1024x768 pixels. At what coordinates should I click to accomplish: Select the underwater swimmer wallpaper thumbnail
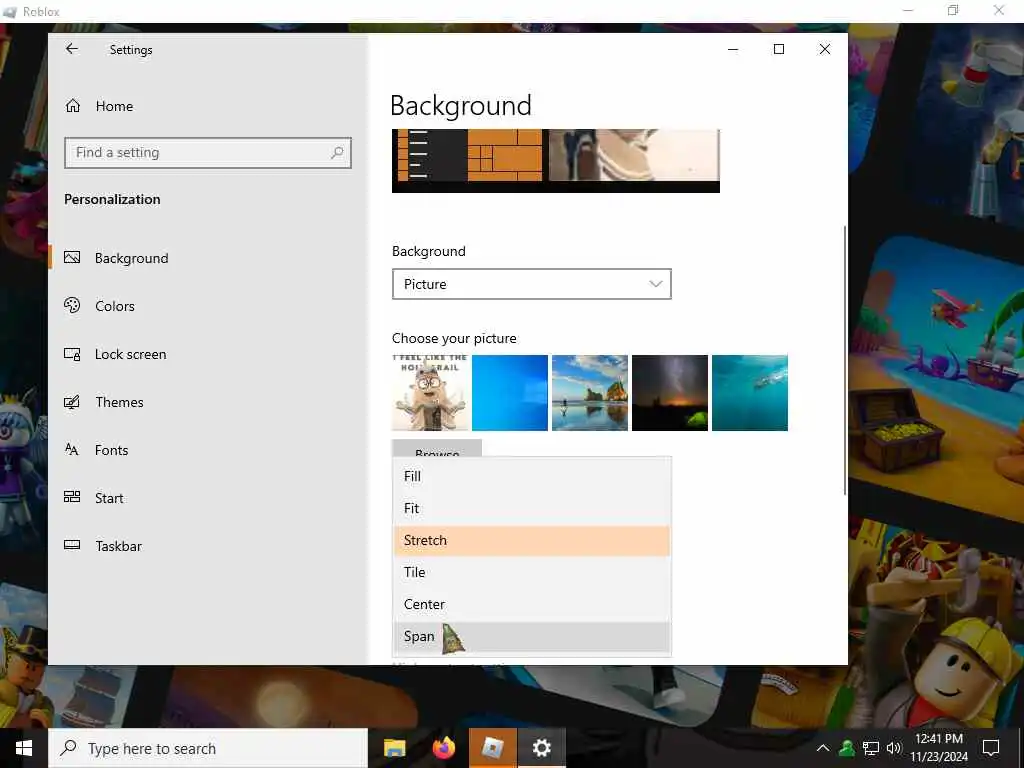click(750, 392)
